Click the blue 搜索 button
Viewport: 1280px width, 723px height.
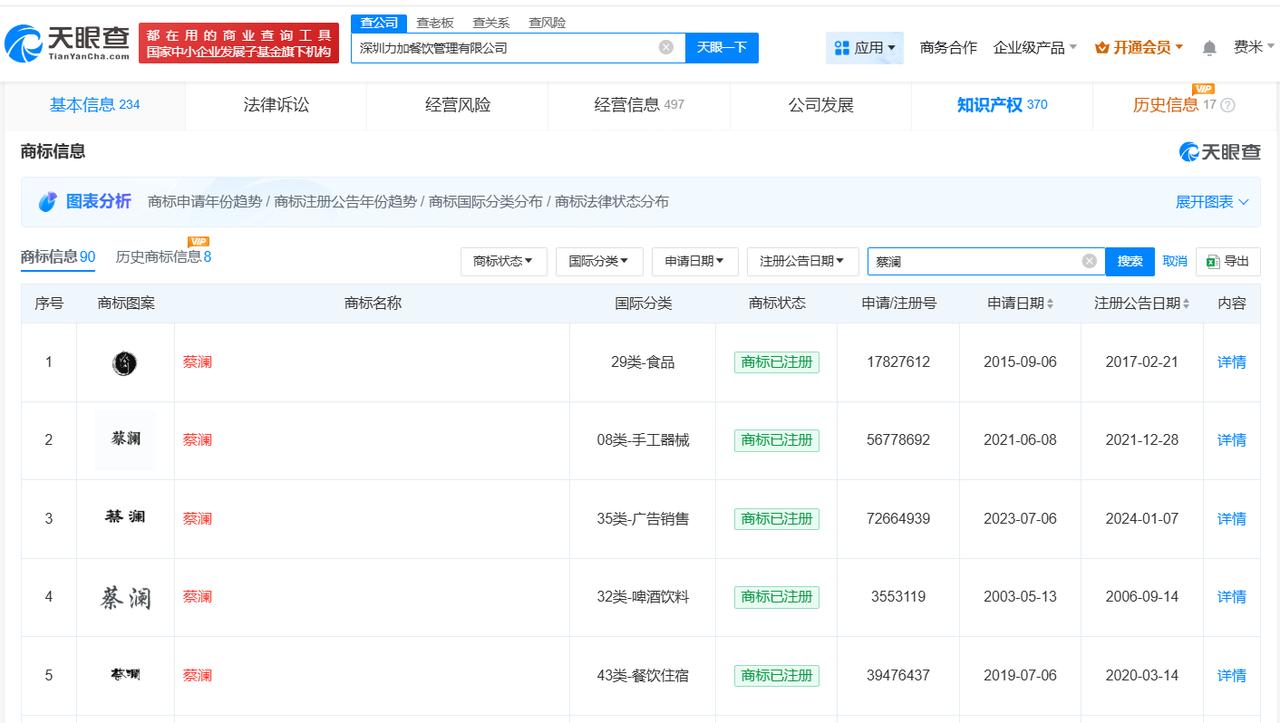[x=1130, y=261]
